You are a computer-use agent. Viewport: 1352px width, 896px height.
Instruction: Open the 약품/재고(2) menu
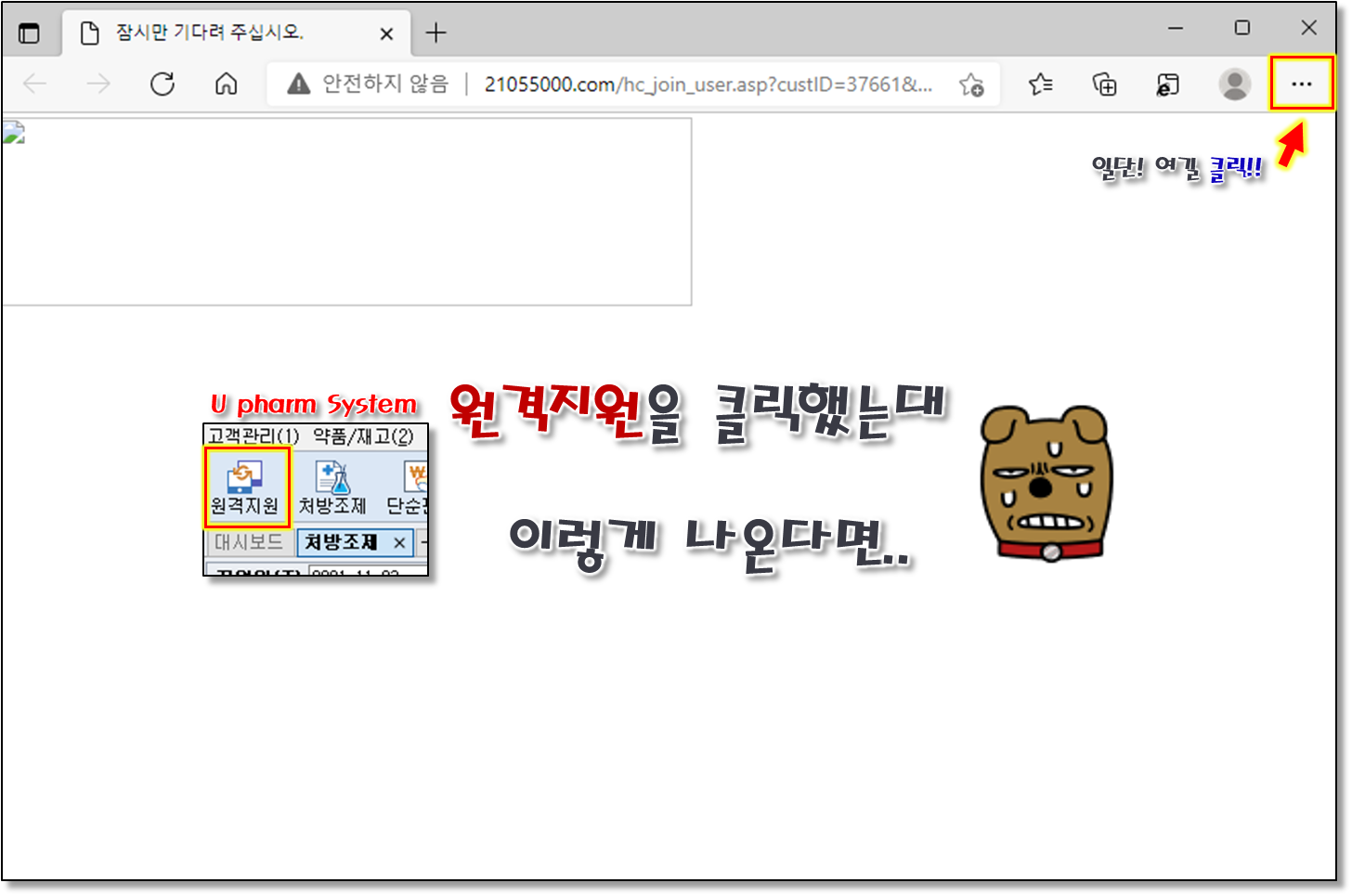363,435
